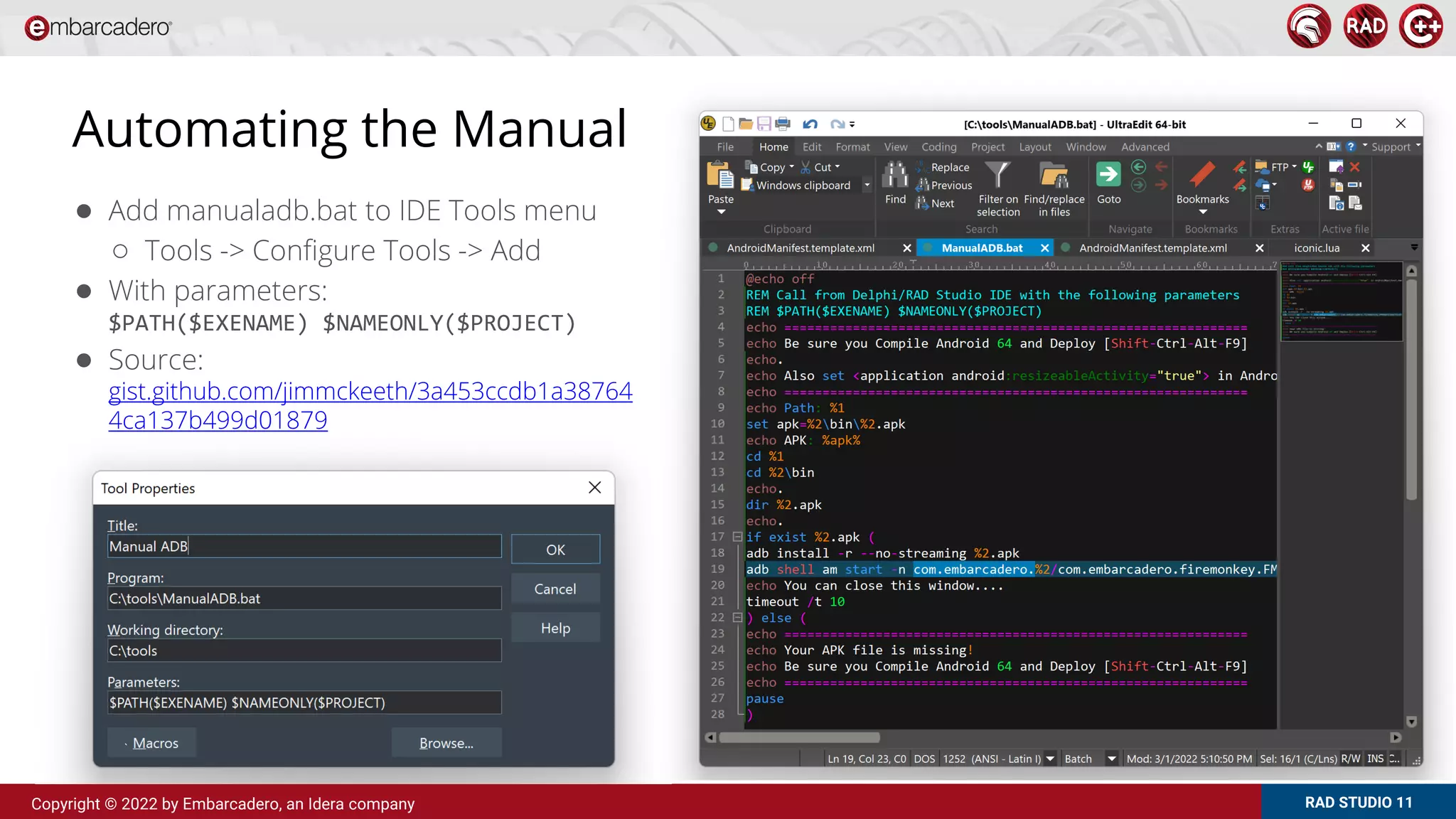Open the Bookmarks dropdown arrow
The image size is (1456, 819).
(1203, 212)
